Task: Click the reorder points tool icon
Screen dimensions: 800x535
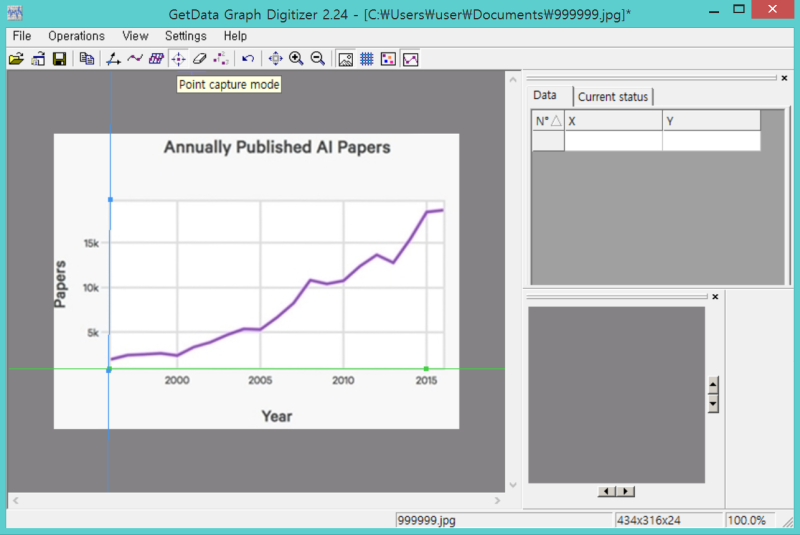Action: [x=221, y=59]
